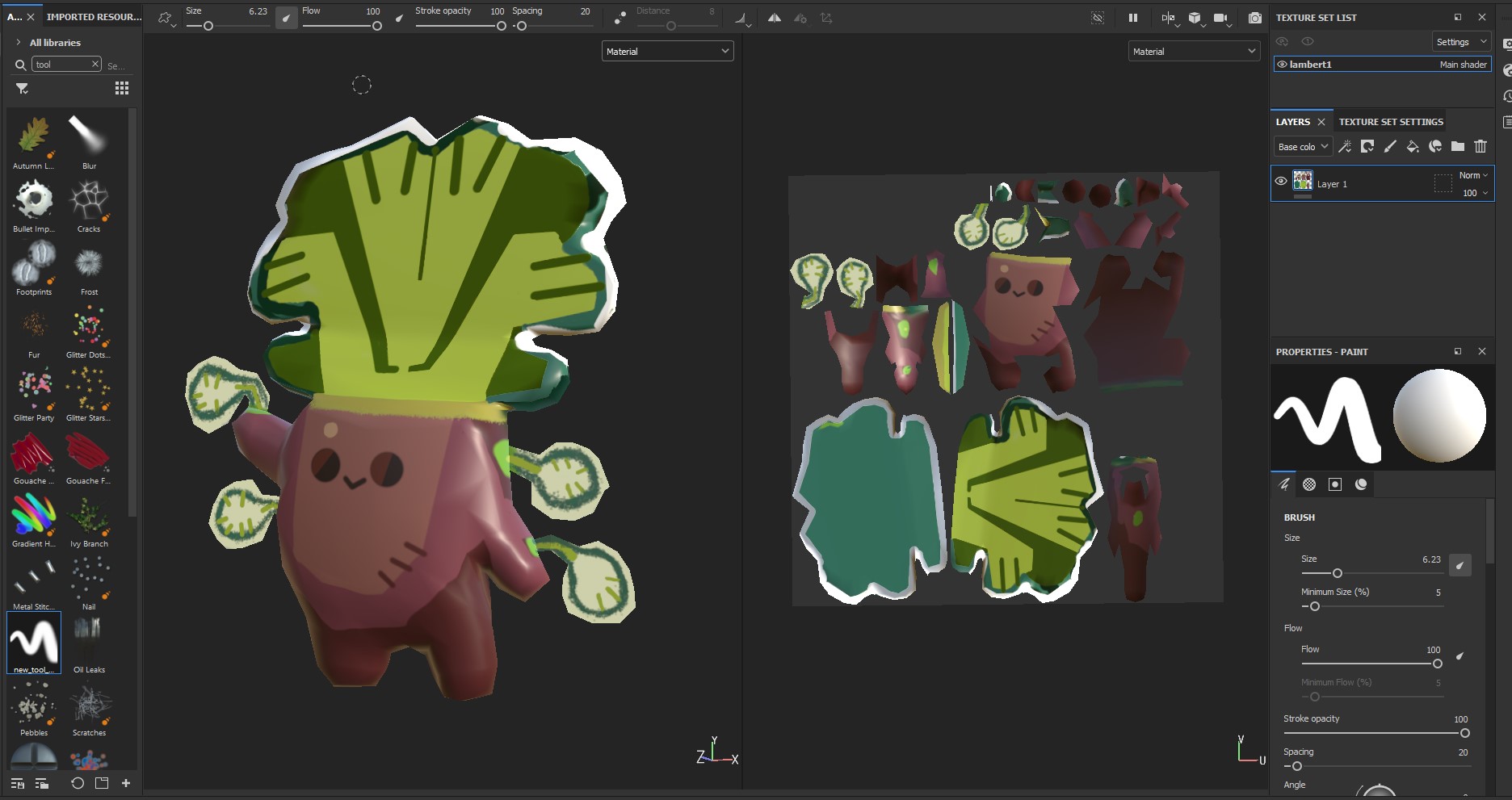Pause rendering with the pause button

point(1132,18)
